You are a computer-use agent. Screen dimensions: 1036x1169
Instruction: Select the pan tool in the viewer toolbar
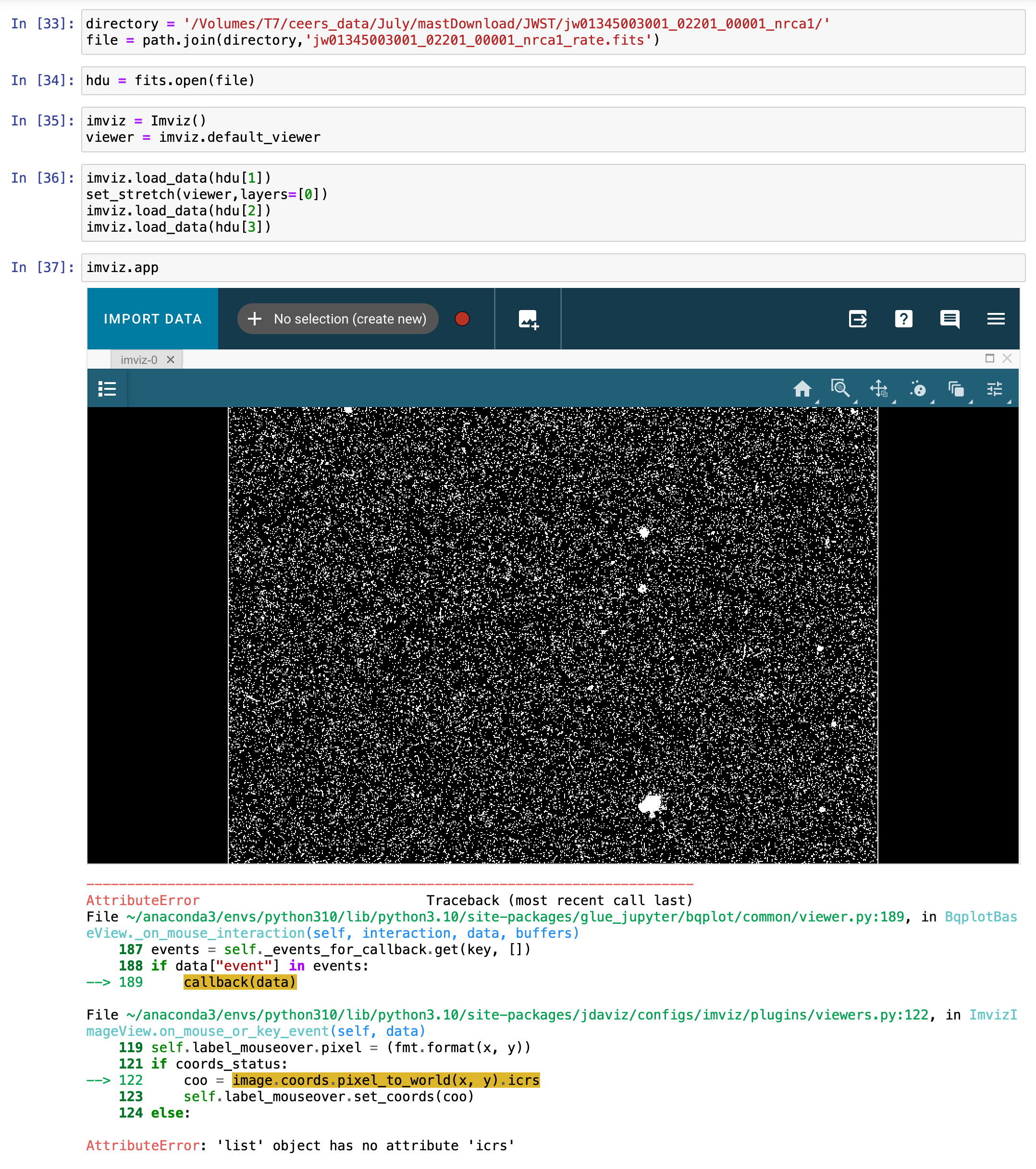click(879, 389)
